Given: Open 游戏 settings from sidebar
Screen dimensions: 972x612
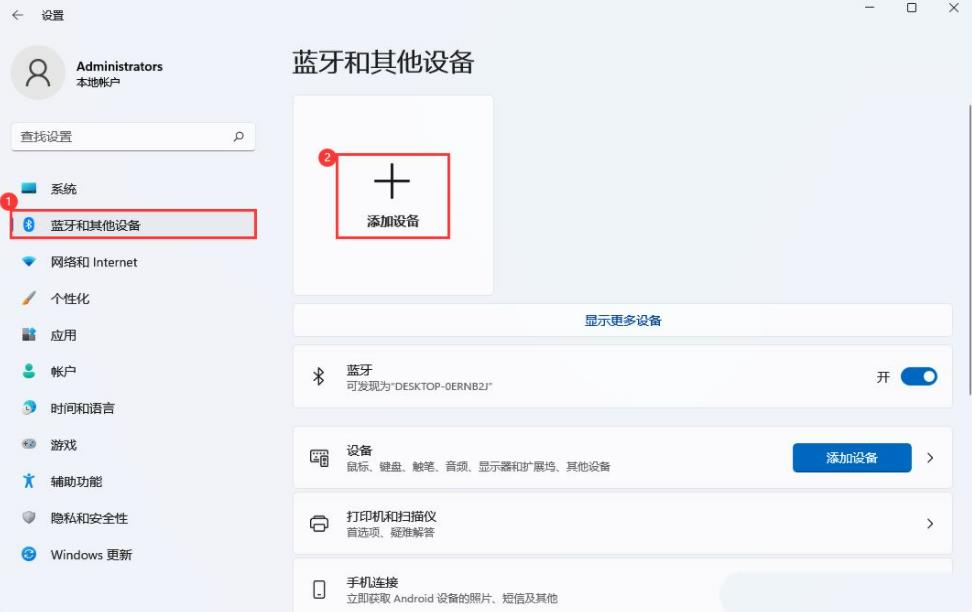Looking at the screenshot, I should pos(62,445).
